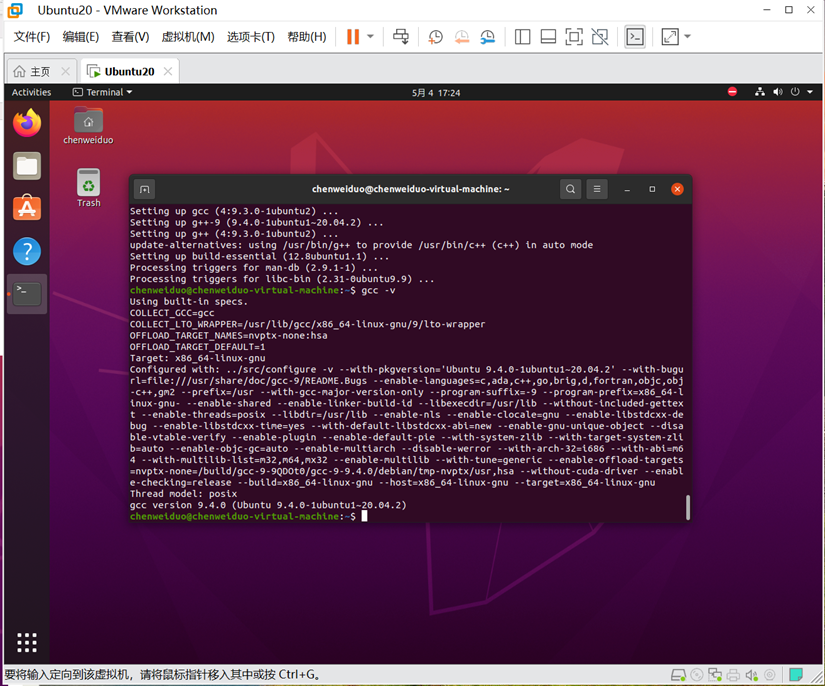This screenshot has height=686, width=825.
Task: Open the clock showing 5月4 17:24
Action: tap(436, 93)
